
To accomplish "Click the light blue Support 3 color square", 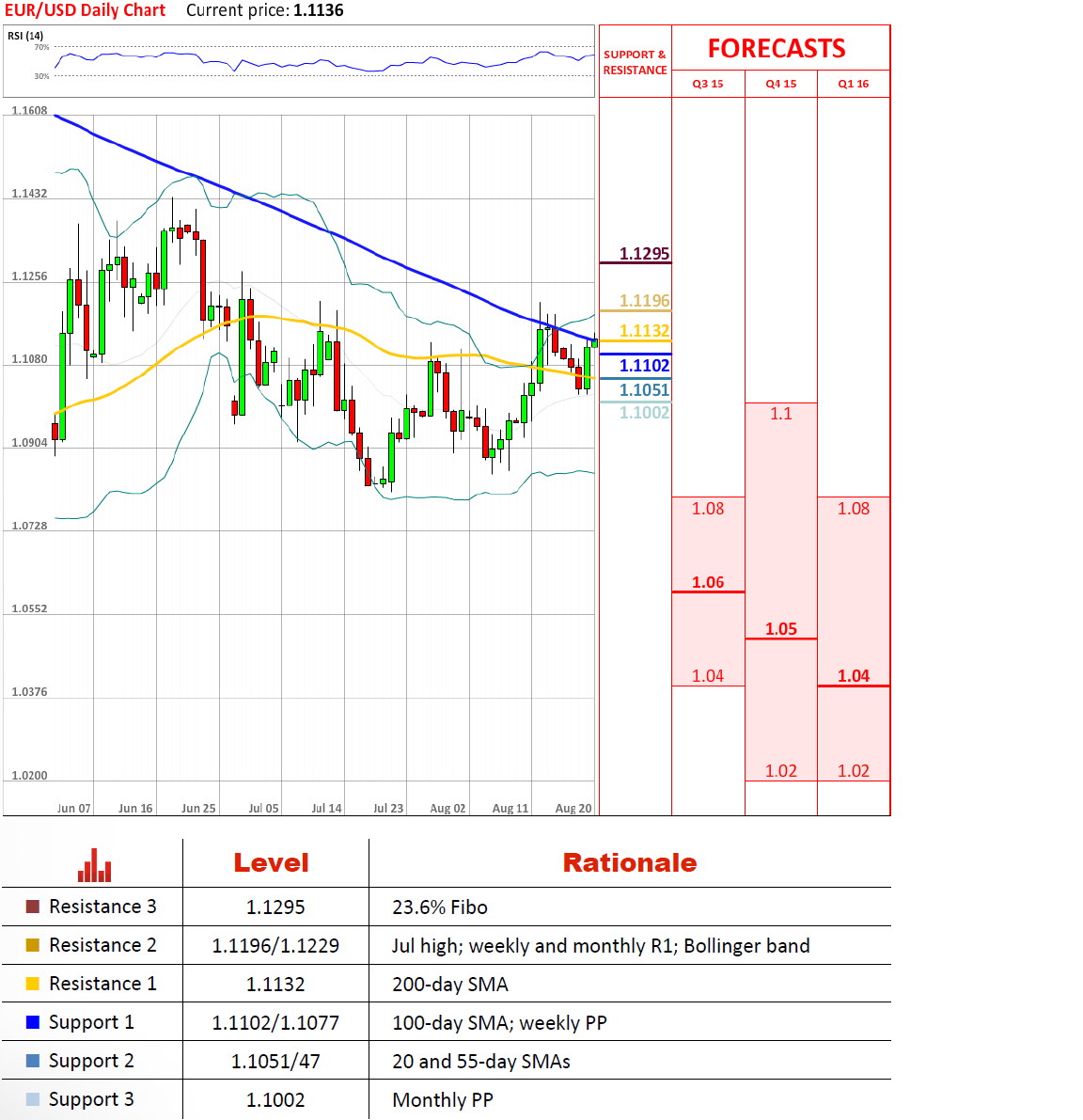I will coord(33,1099).
